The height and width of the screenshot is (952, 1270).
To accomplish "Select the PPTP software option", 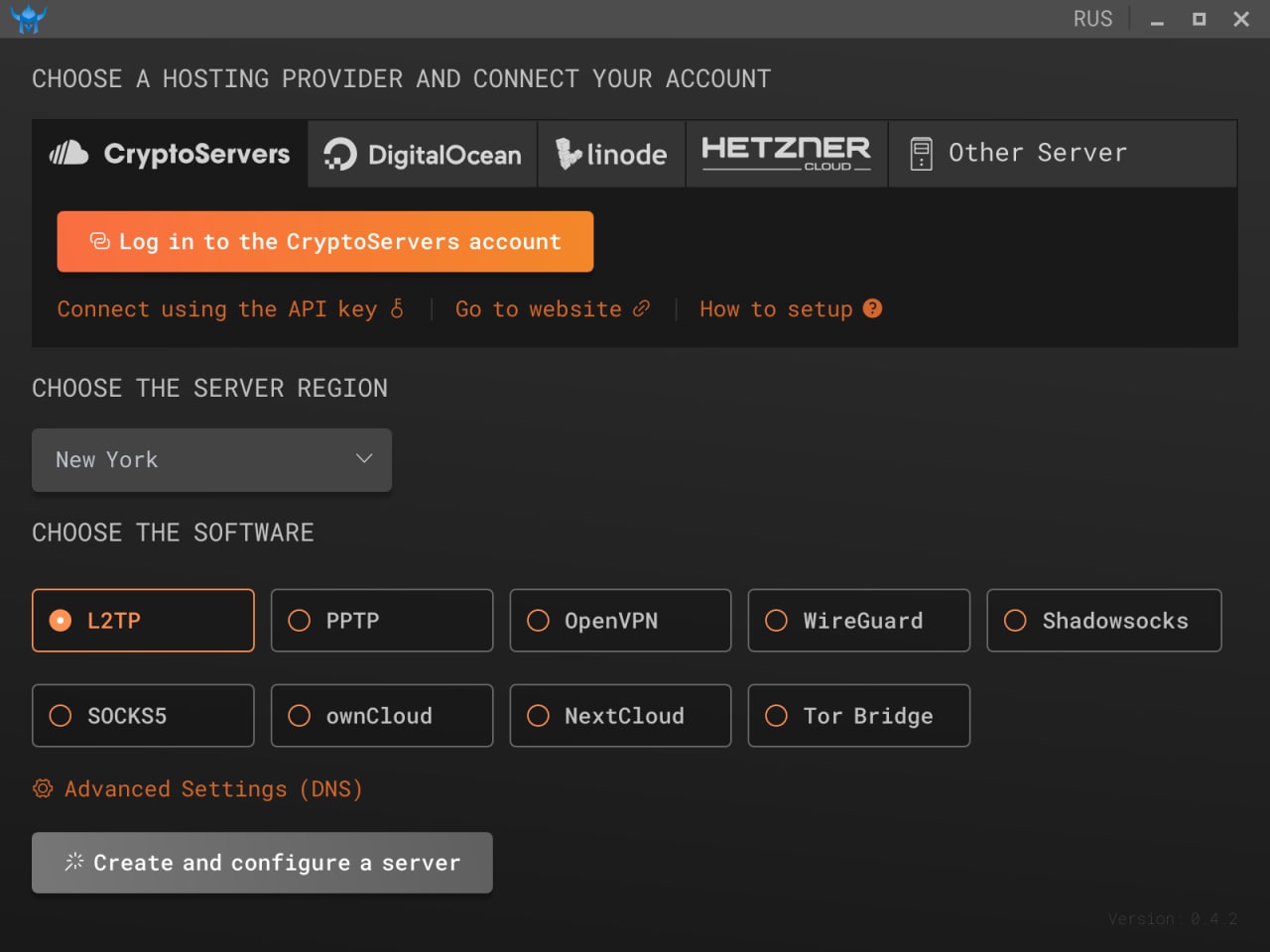I will pyautogui.click(x=382, y=621).
